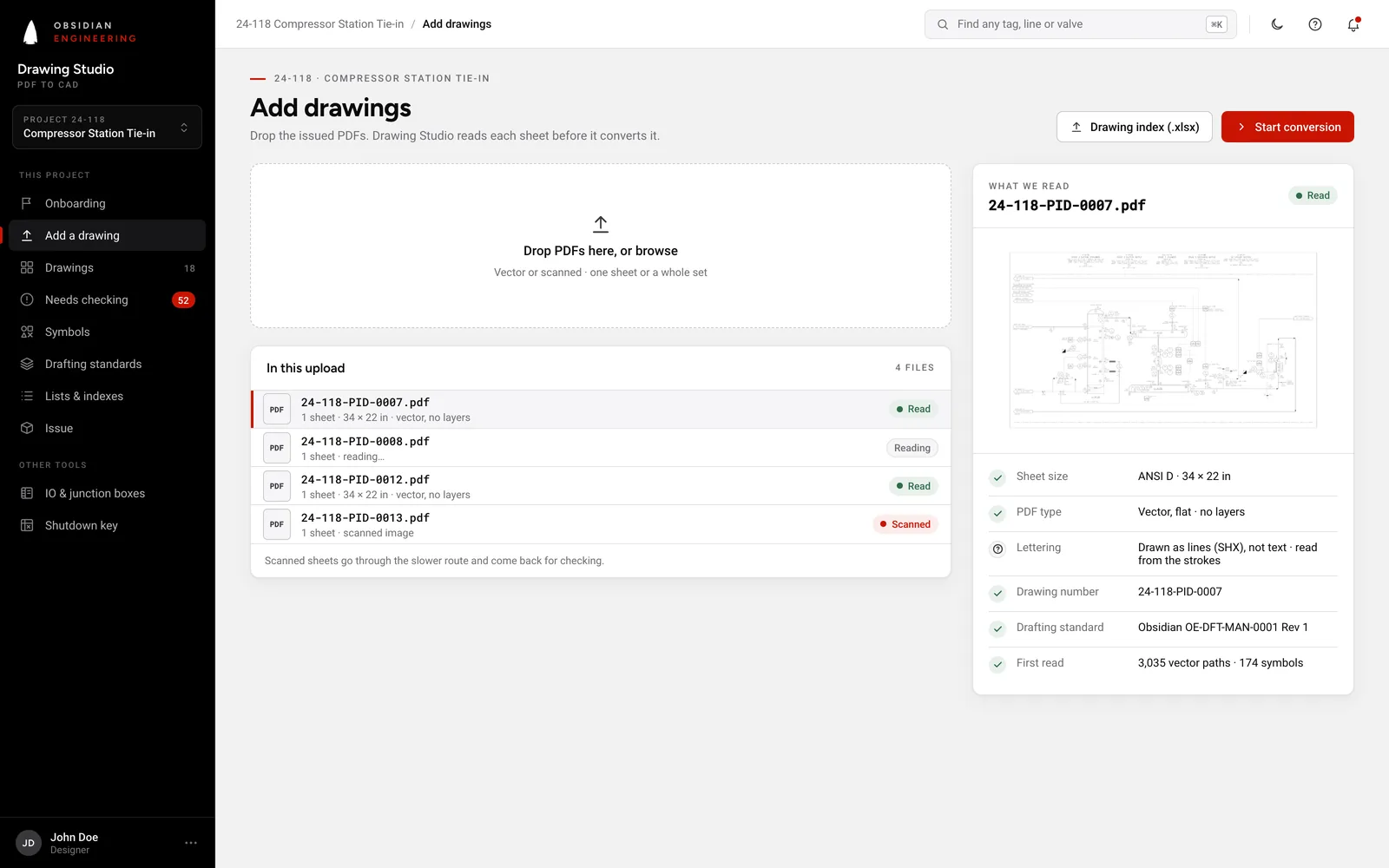
Task: Select Add a drawing in sidebar
Action: (x=107, y=235)
